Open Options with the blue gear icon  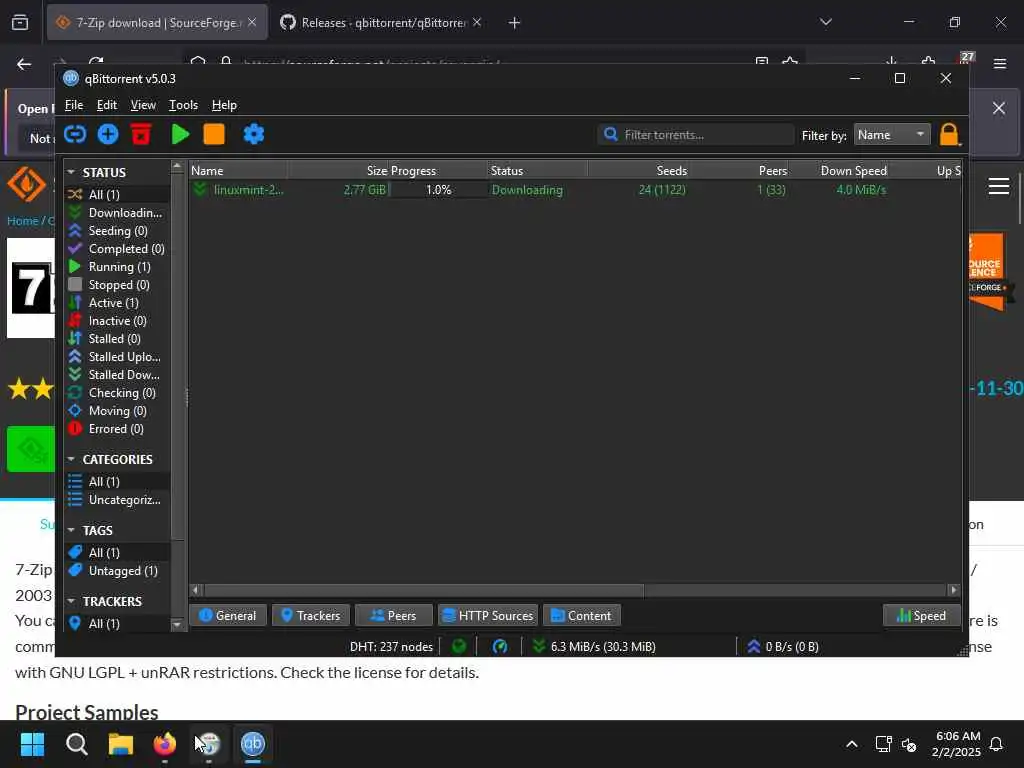tap(253, 135)
